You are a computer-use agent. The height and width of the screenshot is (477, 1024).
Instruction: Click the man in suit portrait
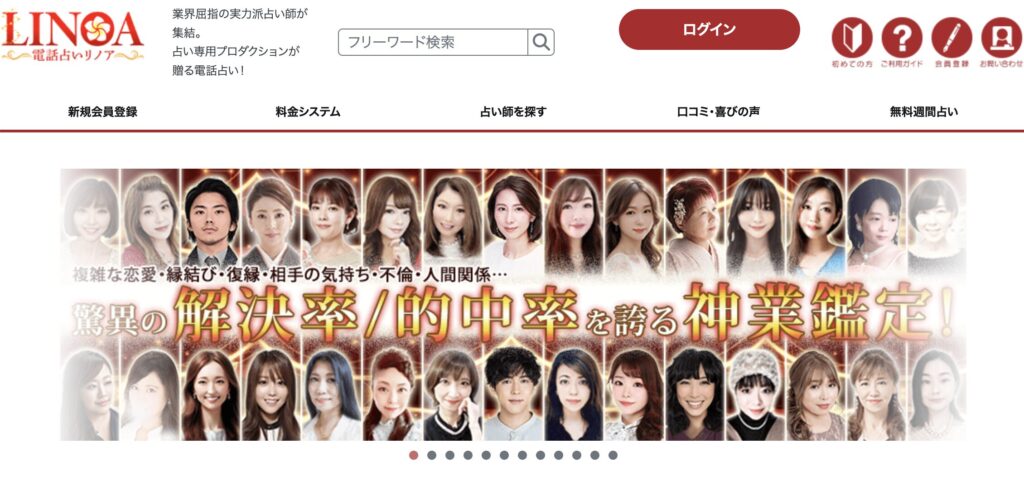tap(211, 218)
